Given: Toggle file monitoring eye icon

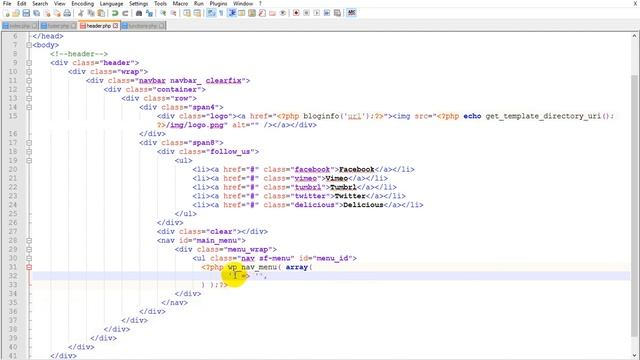Looking at the screenshot, I should [282, 13].
